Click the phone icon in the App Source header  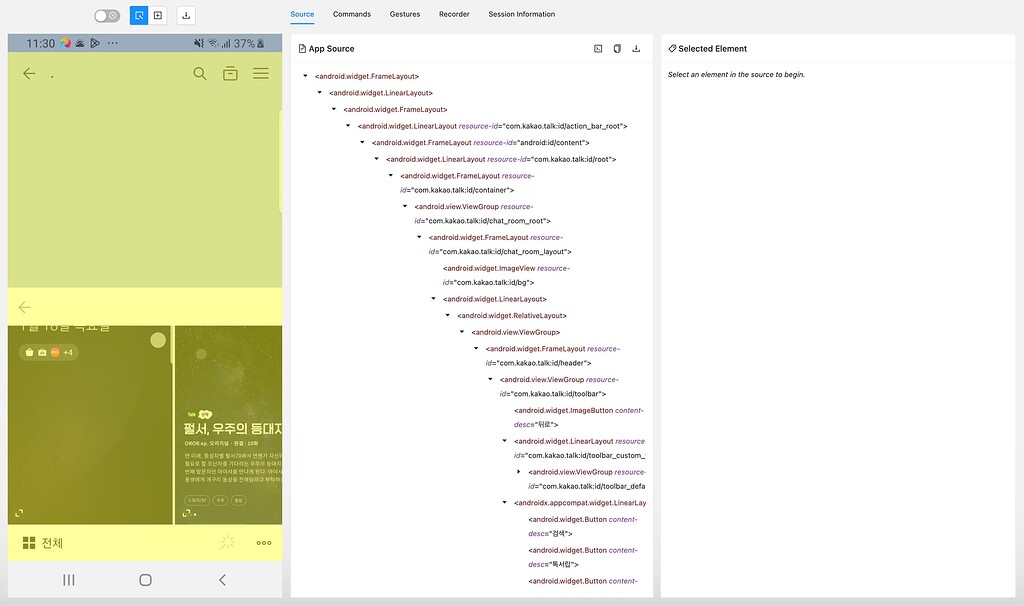click(x=617, y=47)
